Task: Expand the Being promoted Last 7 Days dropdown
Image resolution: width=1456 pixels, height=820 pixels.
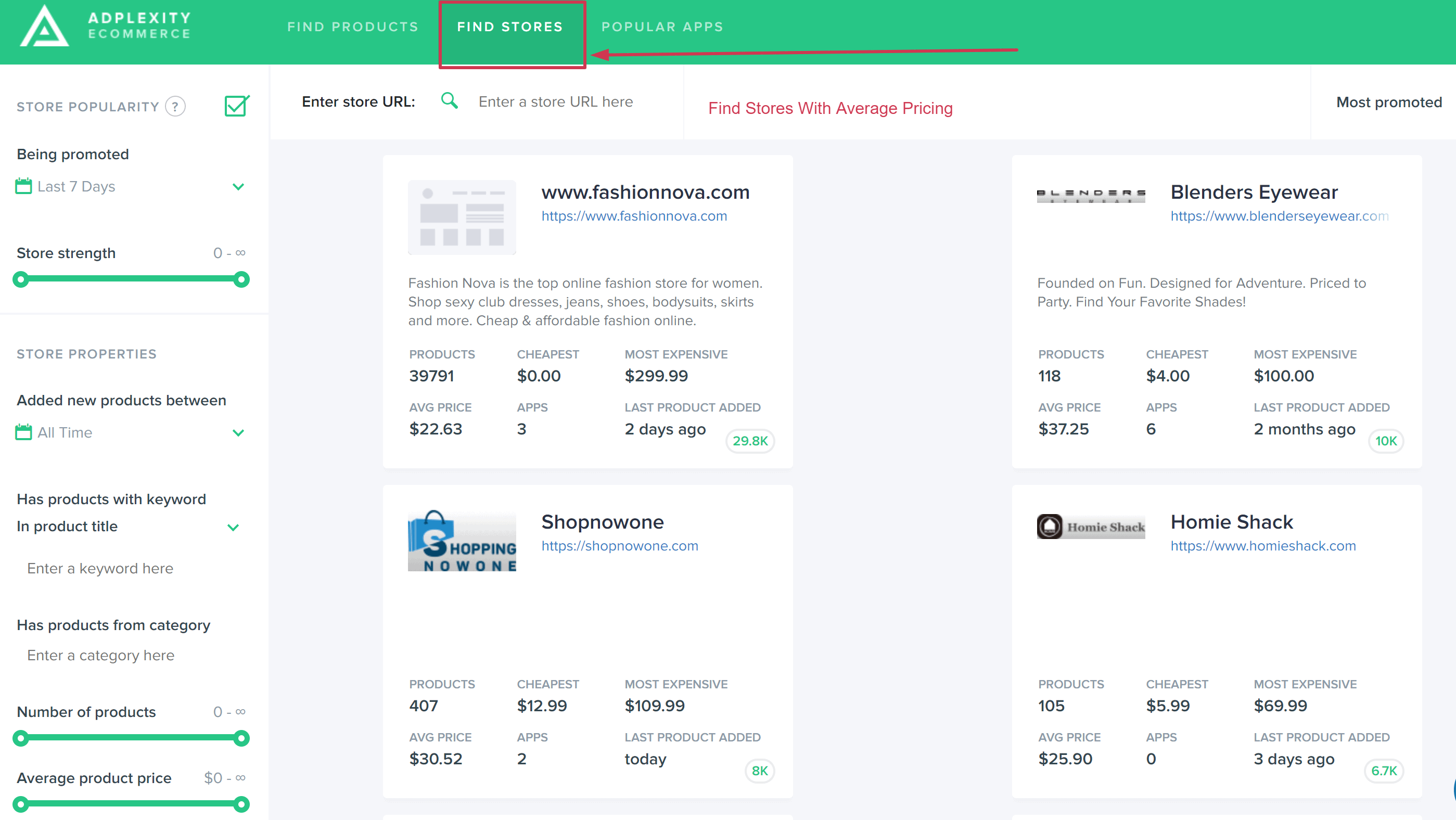Action: tap(238, 186)
